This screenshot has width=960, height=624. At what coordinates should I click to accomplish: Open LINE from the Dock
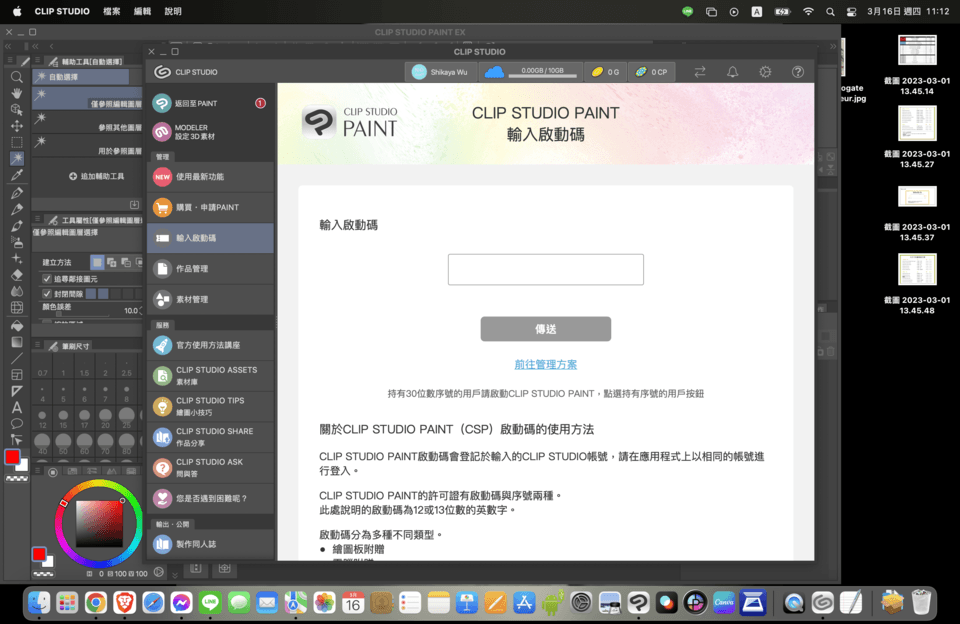[210, 603]
